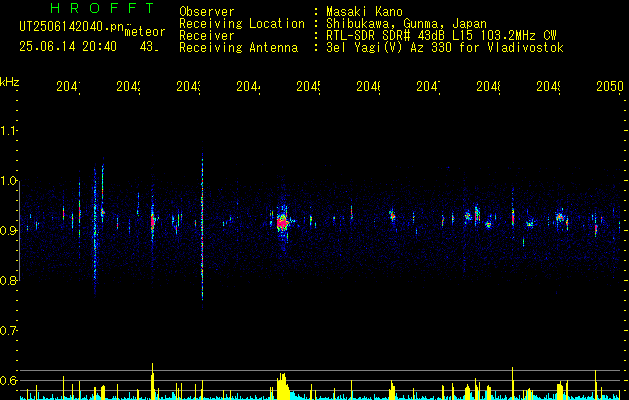Click the Receiving Location label
Screen dimensions: 629x400
[242, 24]
